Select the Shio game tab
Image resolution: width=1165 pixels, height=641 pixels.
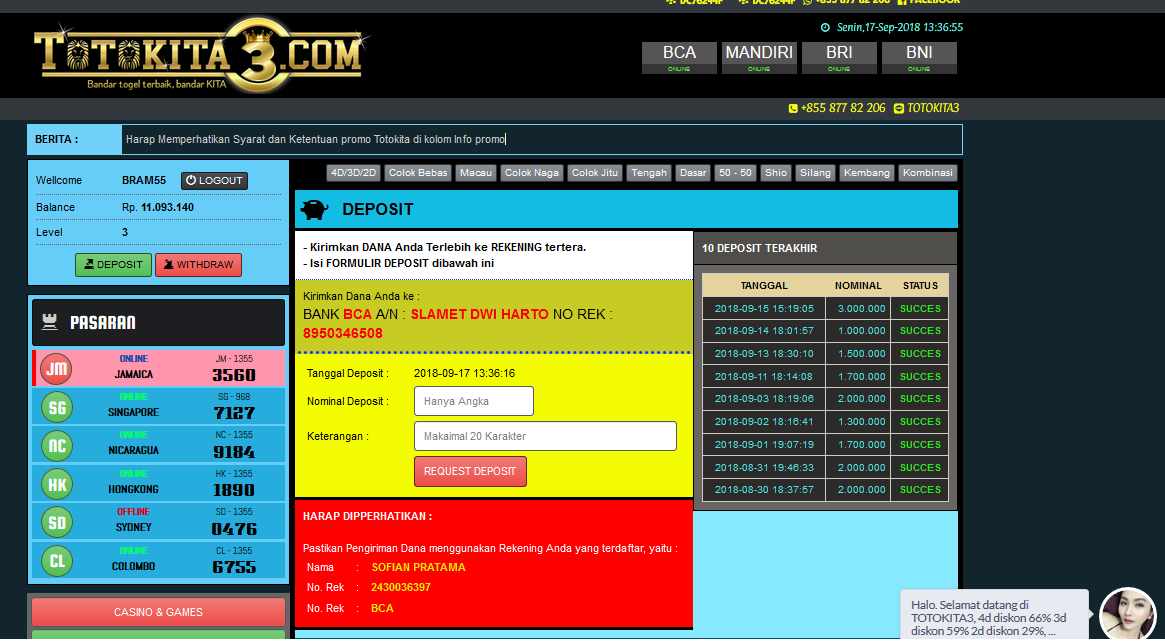(x=776, y=173)
